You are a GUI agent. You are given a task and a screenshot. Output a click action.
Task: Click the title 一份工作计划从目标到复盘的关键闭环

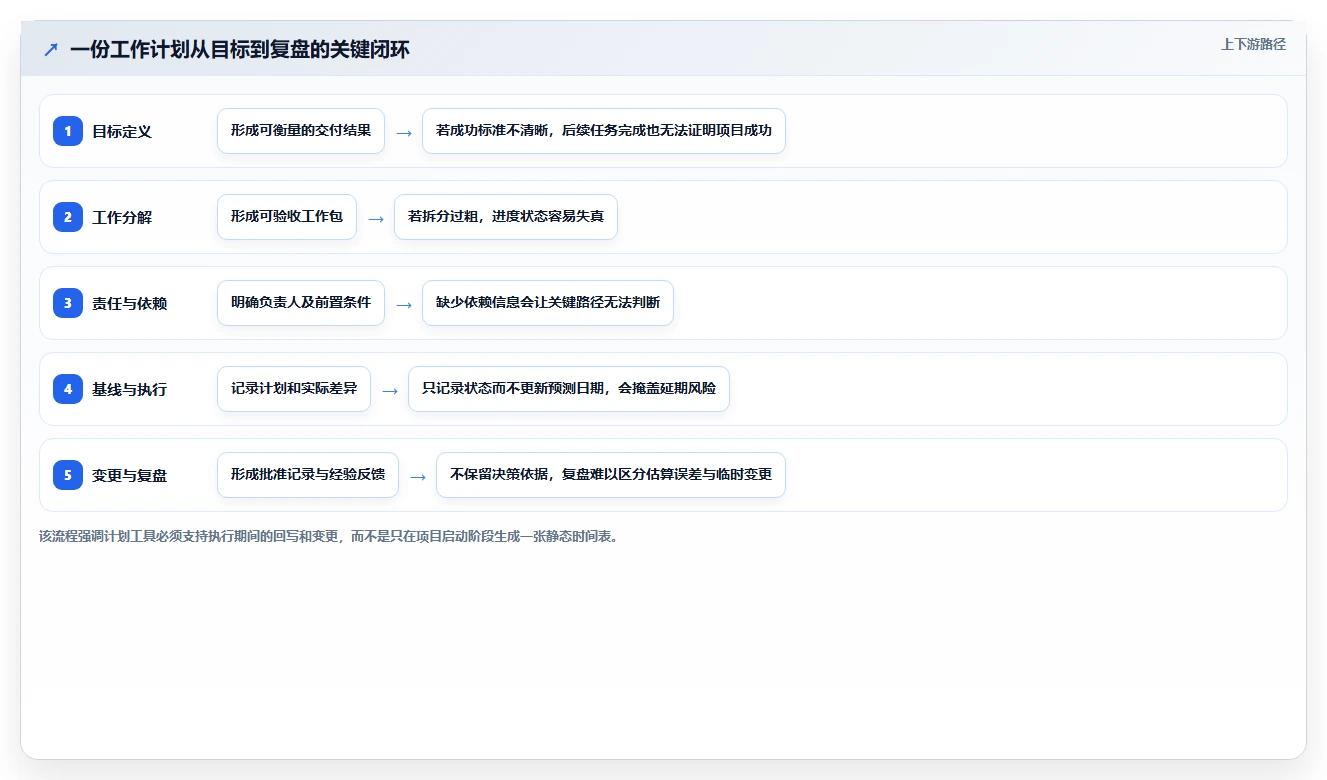[240, 49]
